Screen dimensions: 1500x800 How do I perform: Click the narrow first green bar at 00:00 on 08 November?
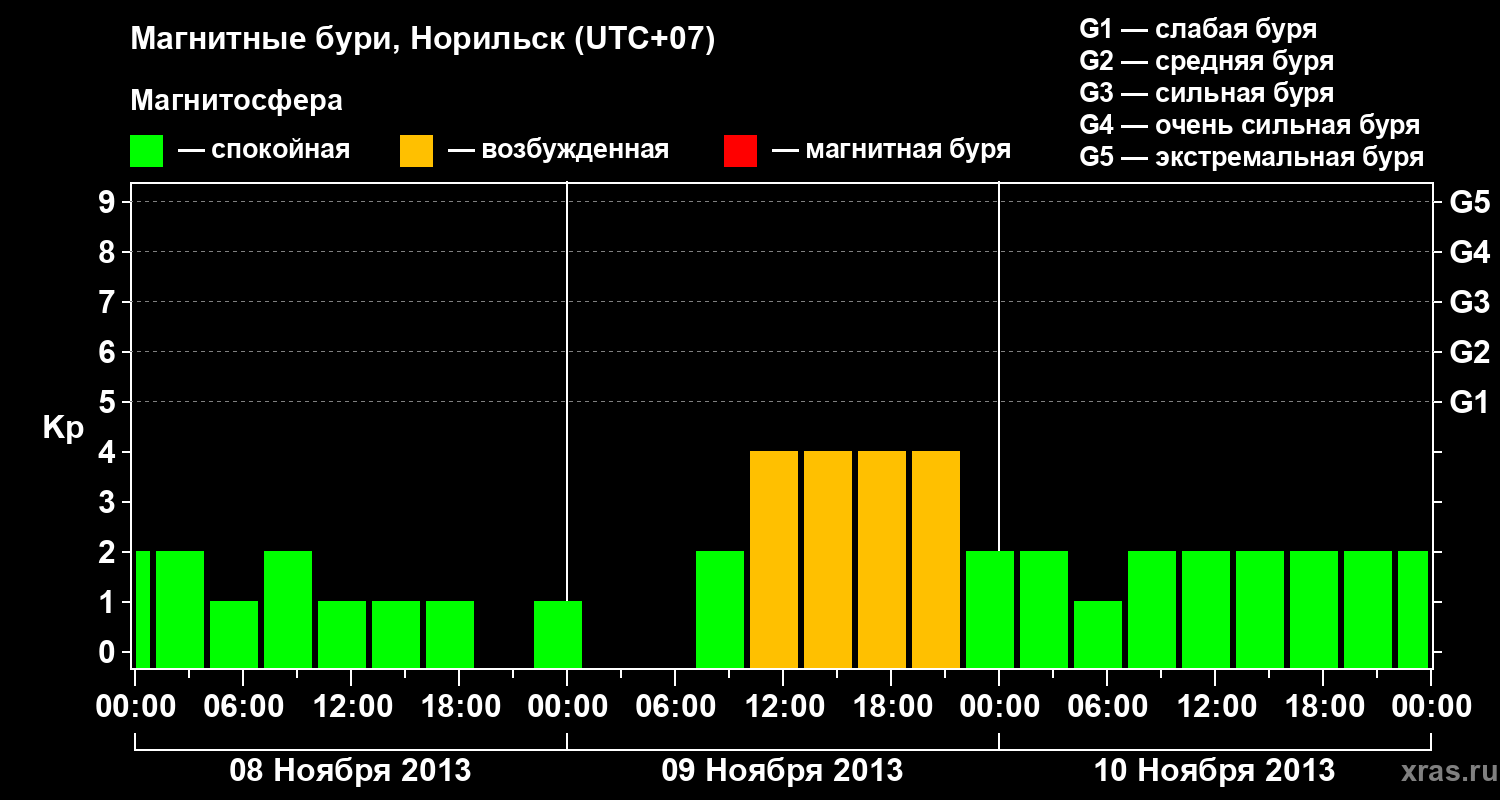point(143,609)
